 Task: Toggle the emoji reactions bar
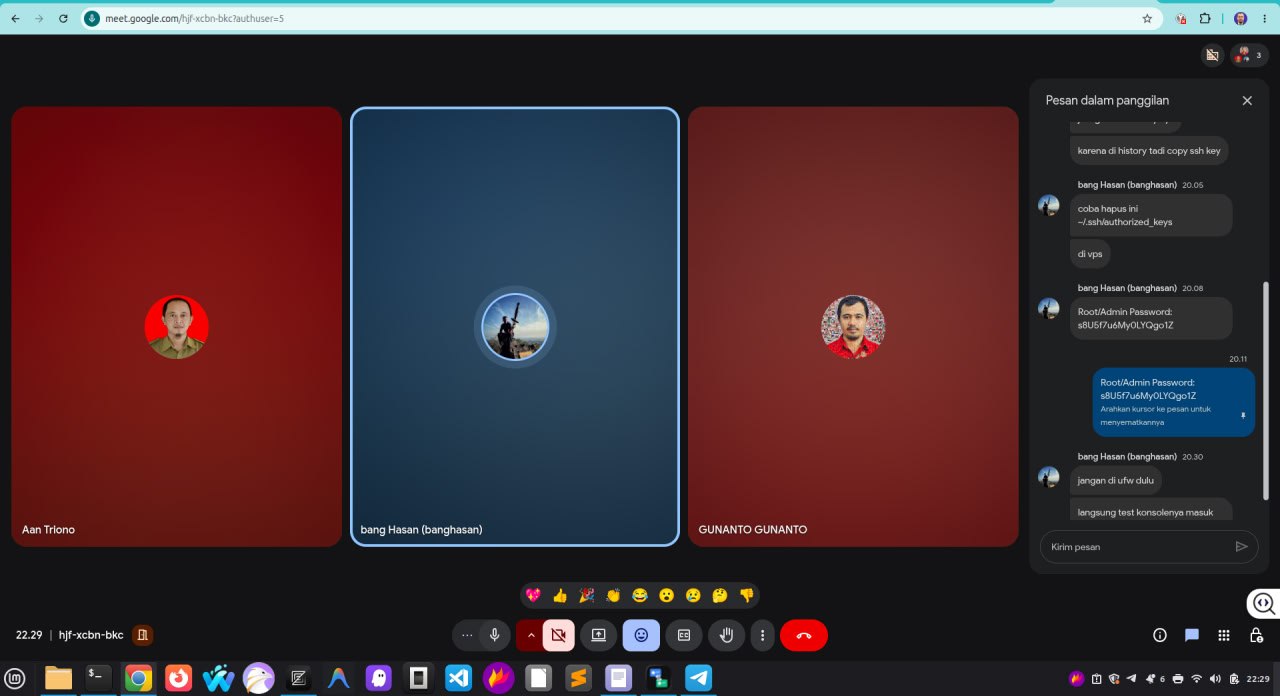pos(641,635)
